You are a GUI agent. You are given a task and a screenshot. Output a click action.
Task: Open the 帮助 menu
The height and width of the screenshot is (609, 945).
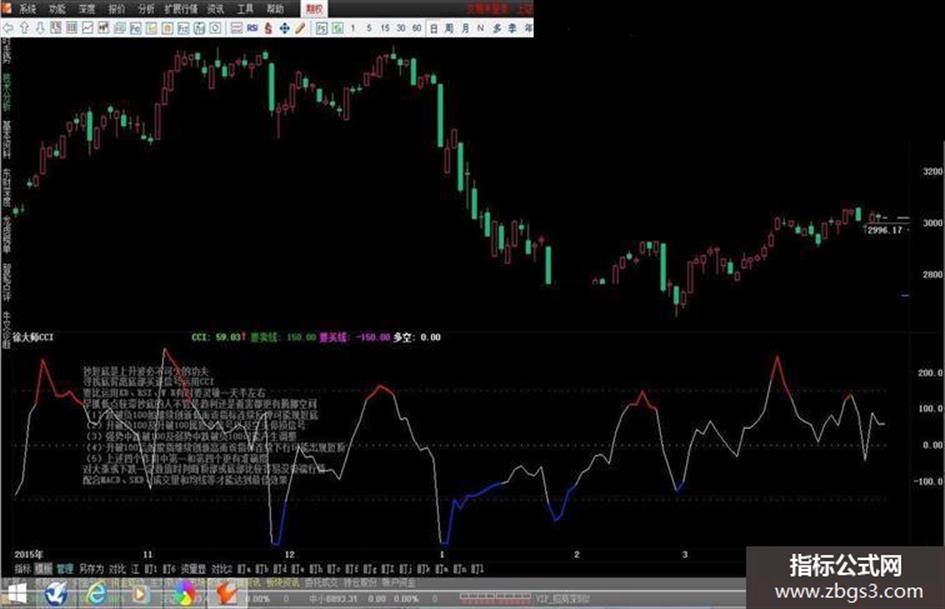[275, 9]
